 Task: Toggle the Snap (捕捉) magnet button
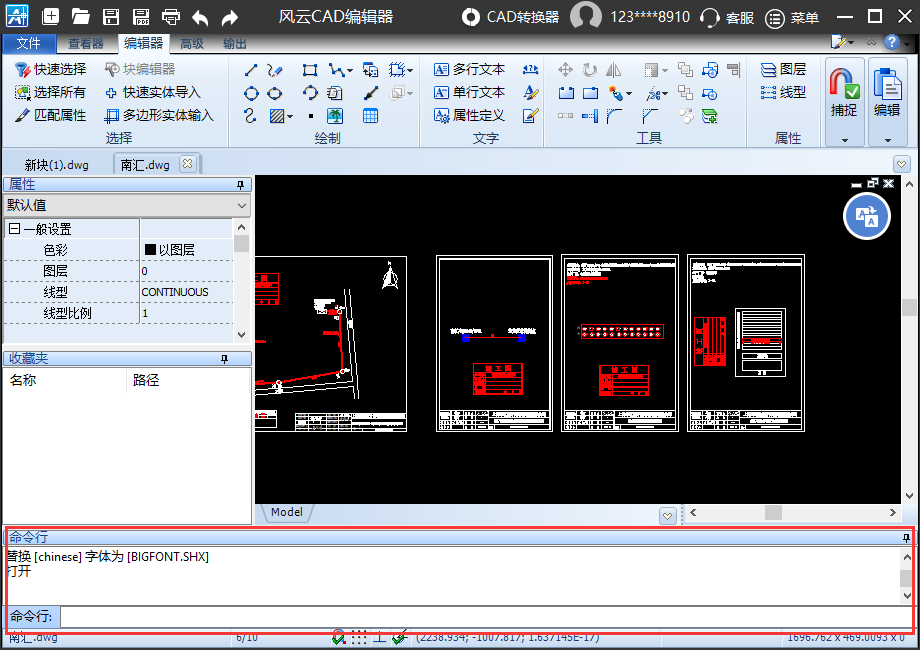point(844,93)
